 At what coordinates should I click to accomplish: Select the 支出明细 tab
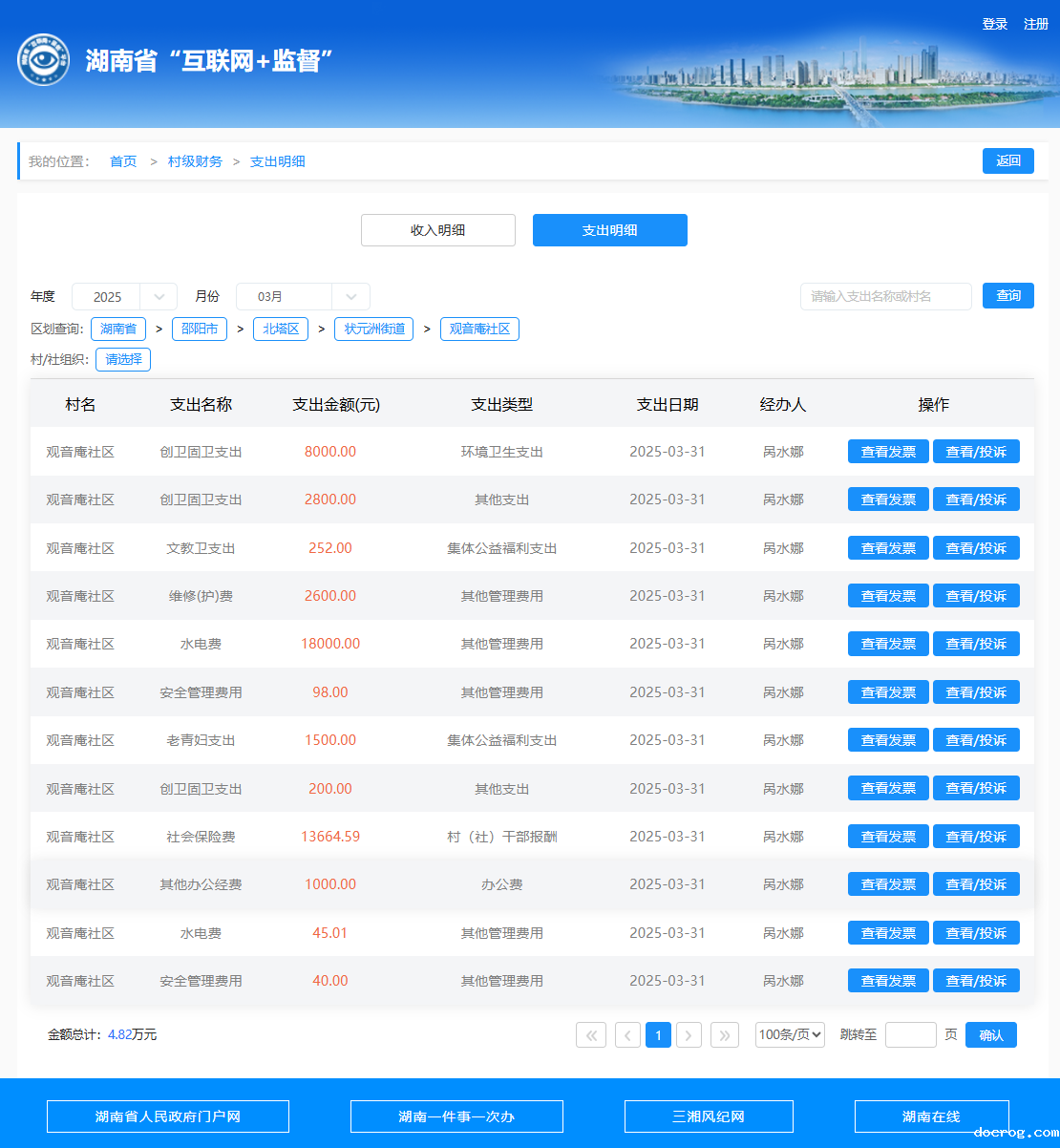click(609, 230)
